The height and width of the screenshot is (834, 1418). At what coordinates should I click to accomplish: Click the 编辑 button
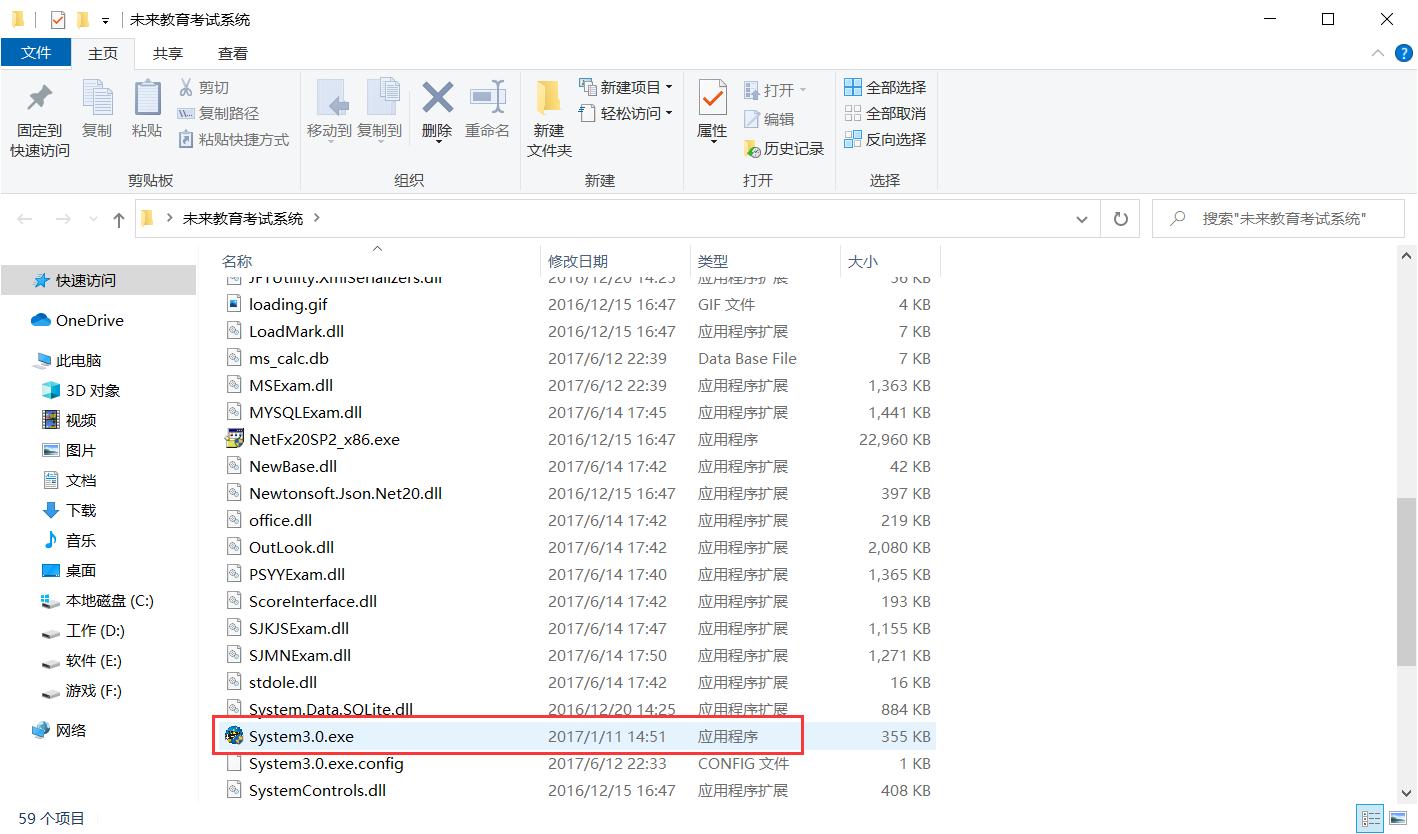pos(777,118)
